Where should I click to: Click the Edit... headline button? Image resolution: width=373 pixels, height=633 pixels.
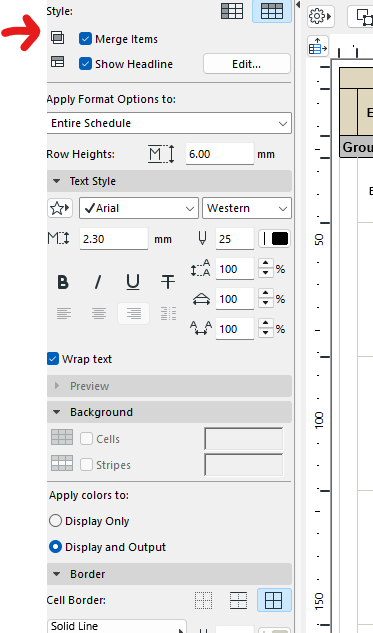pos(247,64)
